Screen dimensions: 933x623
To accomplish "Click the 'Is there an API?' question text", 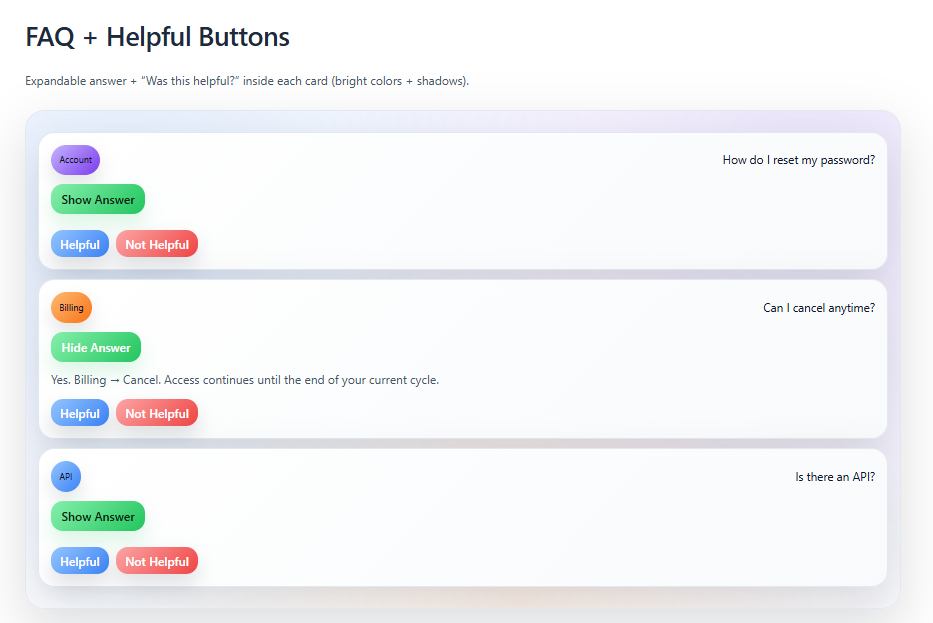I will pyautogui.click(x=833, y=476).
